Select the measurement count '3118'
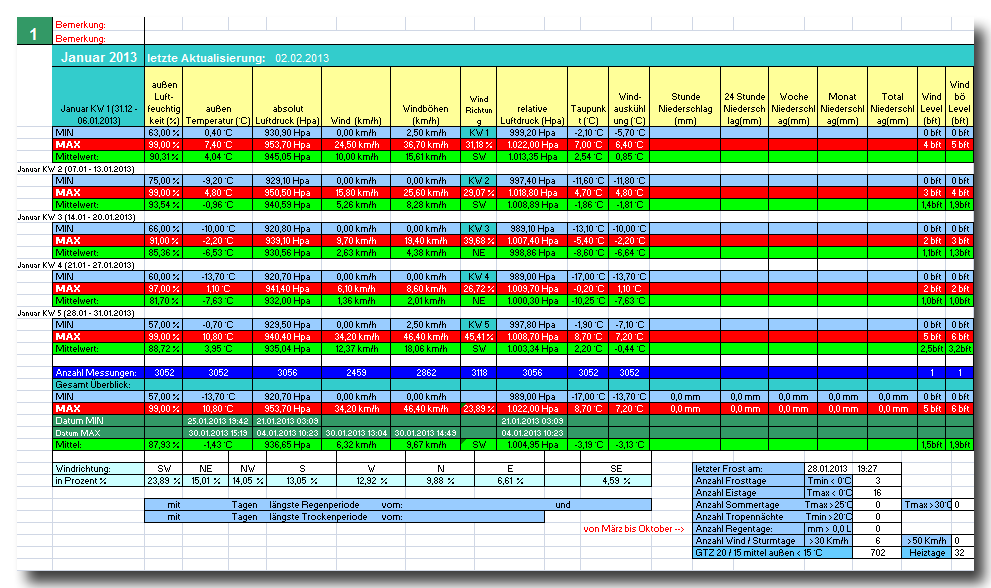 479,373
